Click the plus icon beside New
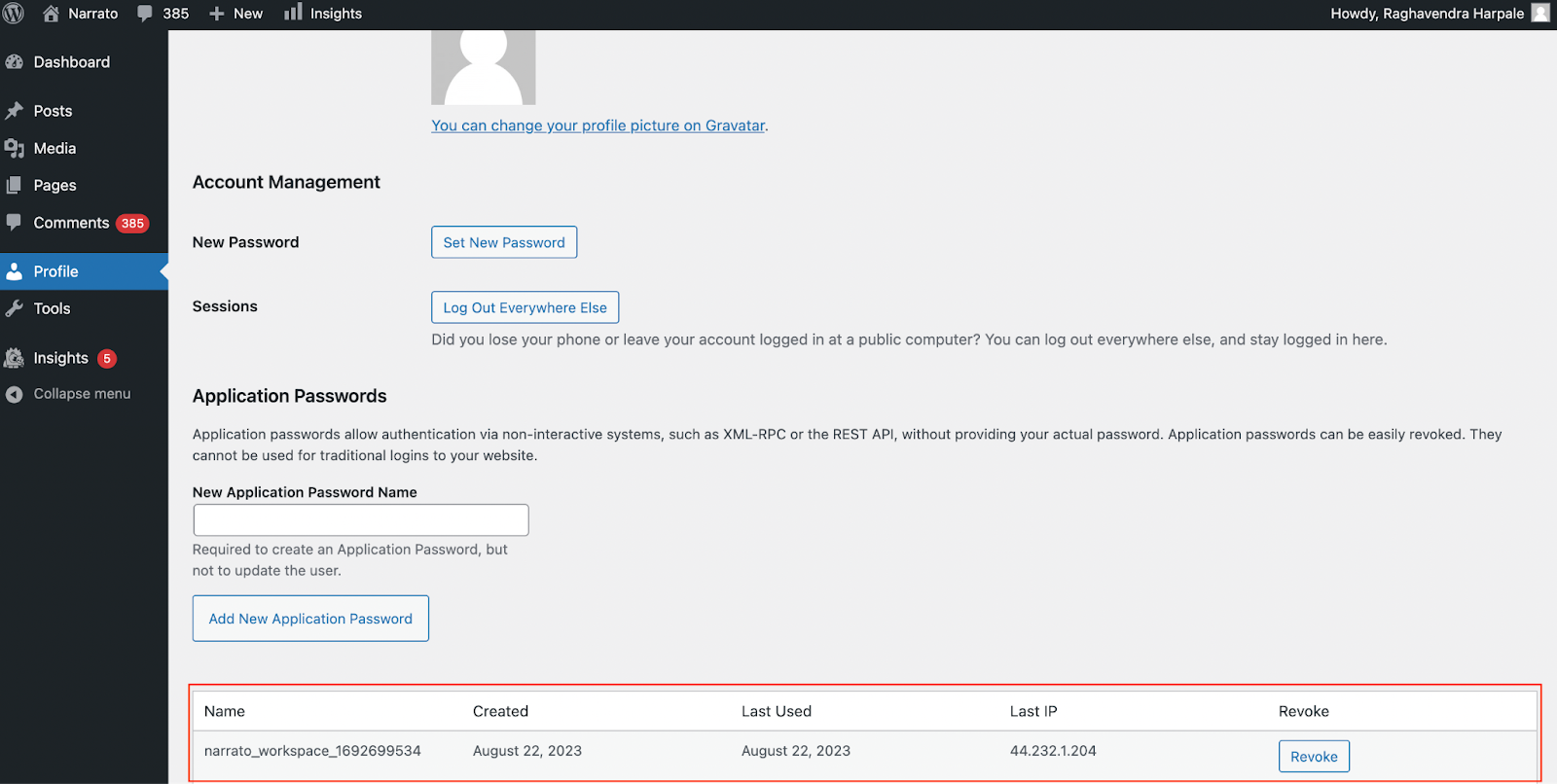The width and height of the screenshot is (1557, 784). (x=217, y=14)
